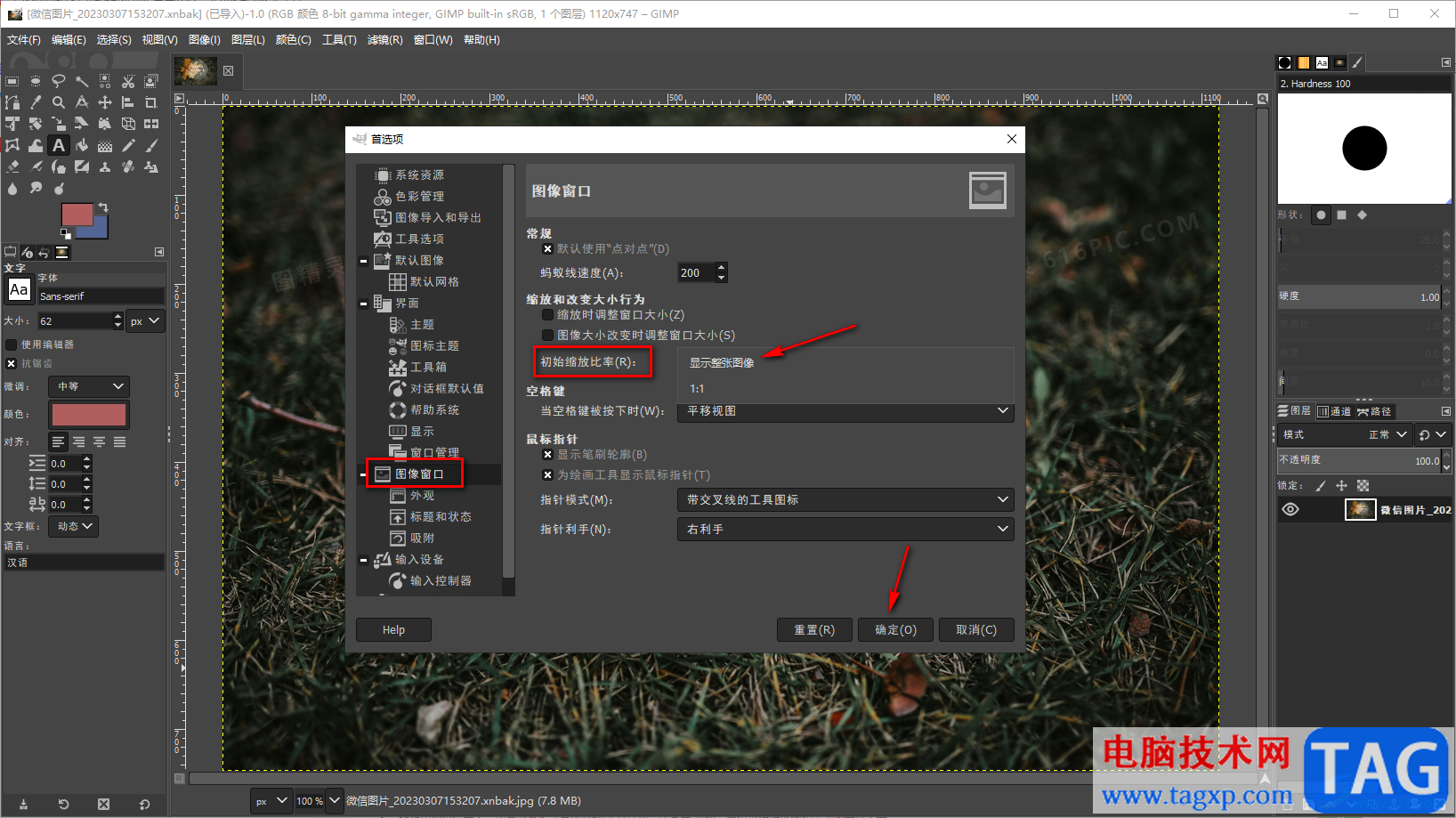This screenshot has width=1456, height=818.
Task: Select 色彩管理 in preferences tree
Action: click(420, 197)
